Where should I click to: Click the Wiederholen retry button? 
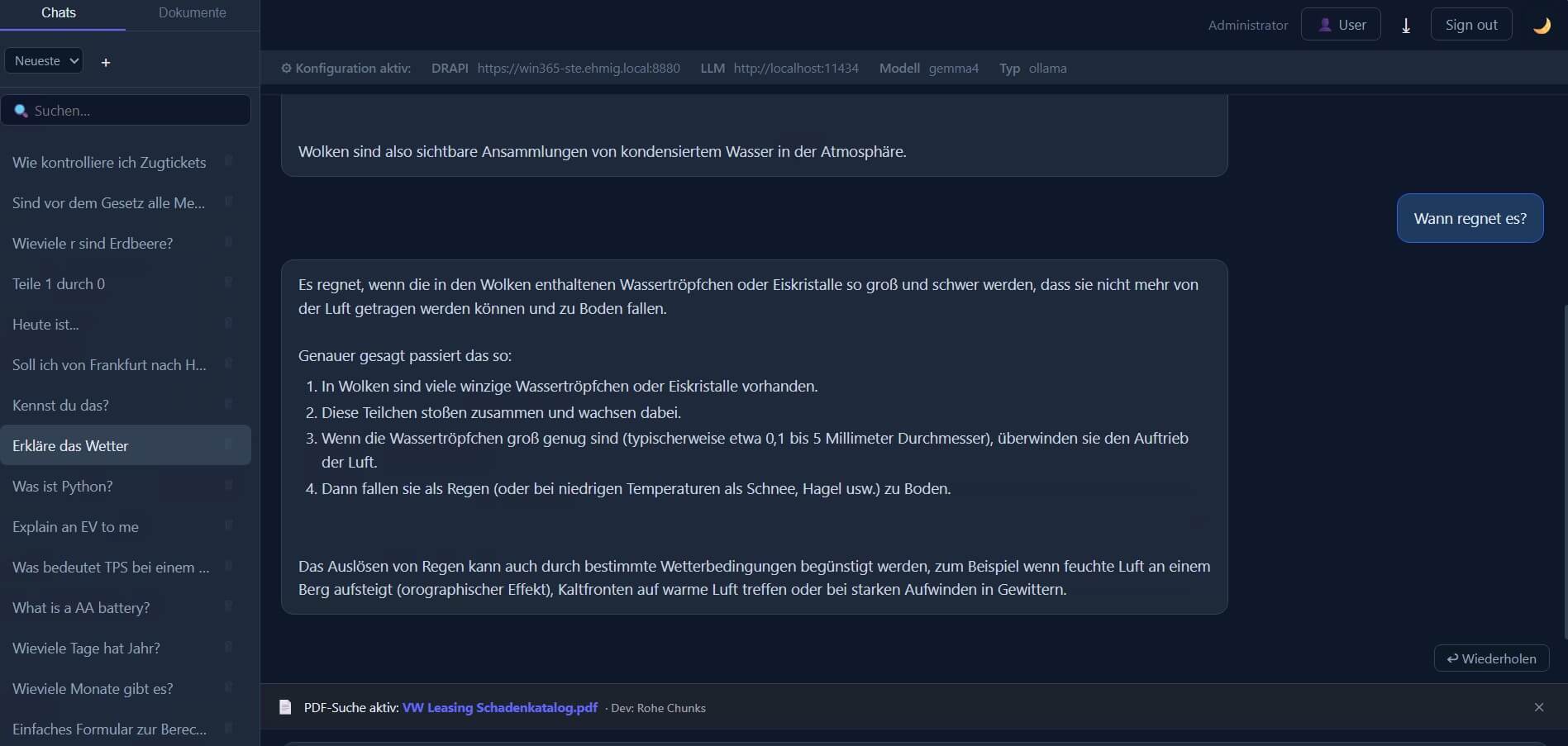click(x=1491, y=658)
